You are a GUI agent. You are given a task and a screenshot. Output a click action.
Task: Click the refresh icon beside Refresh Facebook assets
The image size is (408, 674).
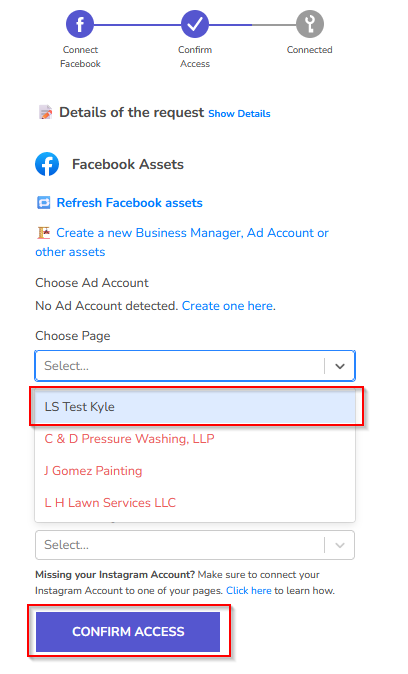43,202
